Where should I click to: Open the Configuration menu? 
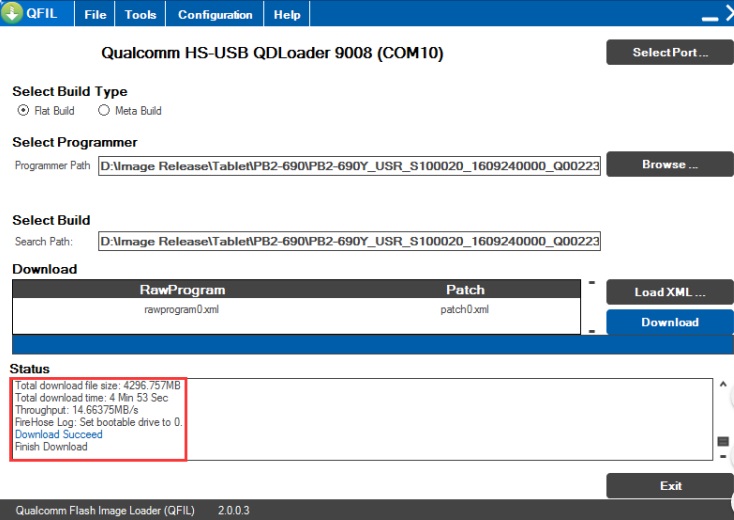coord(215,15)
